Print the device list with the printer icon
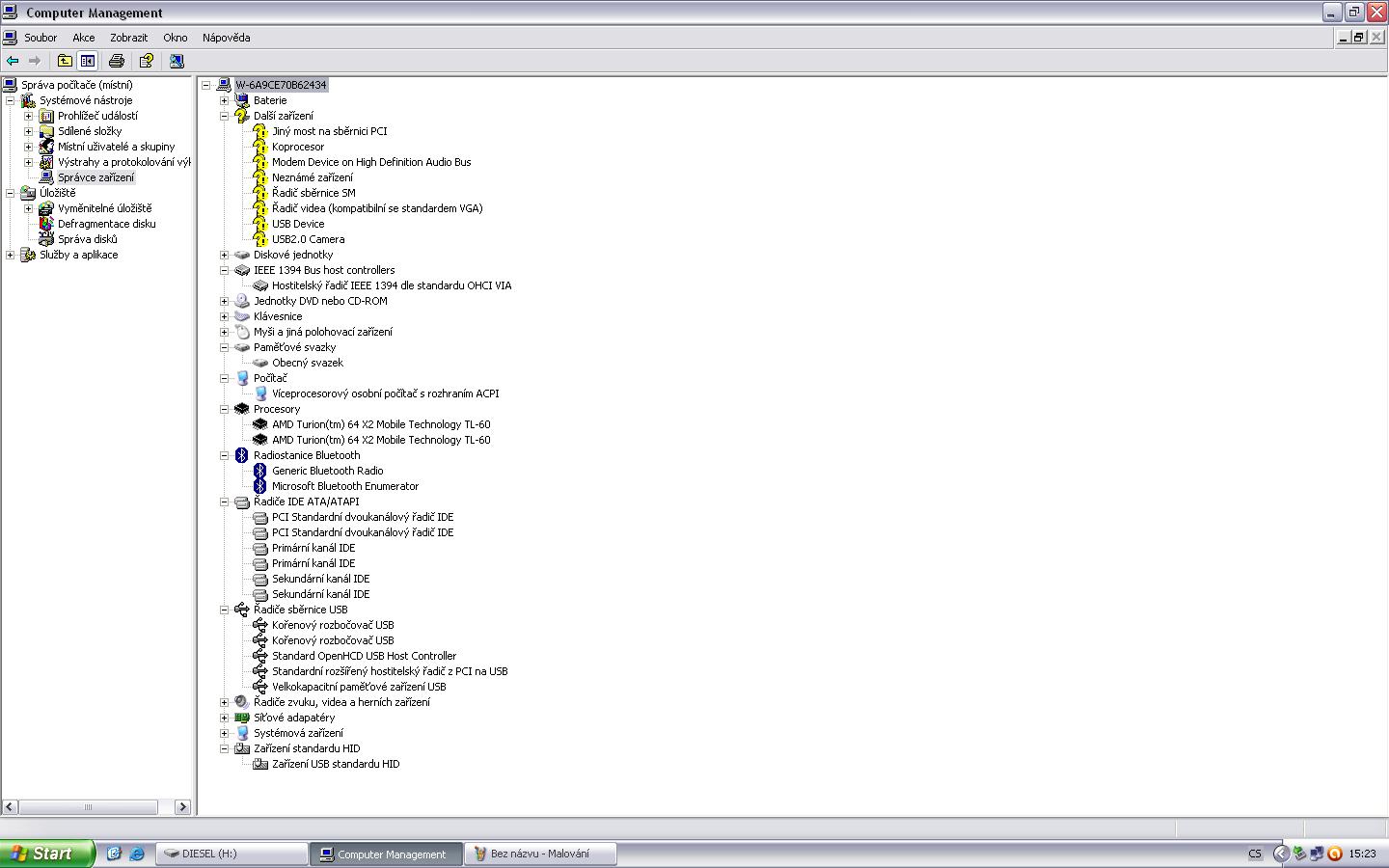Screen dimensions: 1389x868 point(117,61)
